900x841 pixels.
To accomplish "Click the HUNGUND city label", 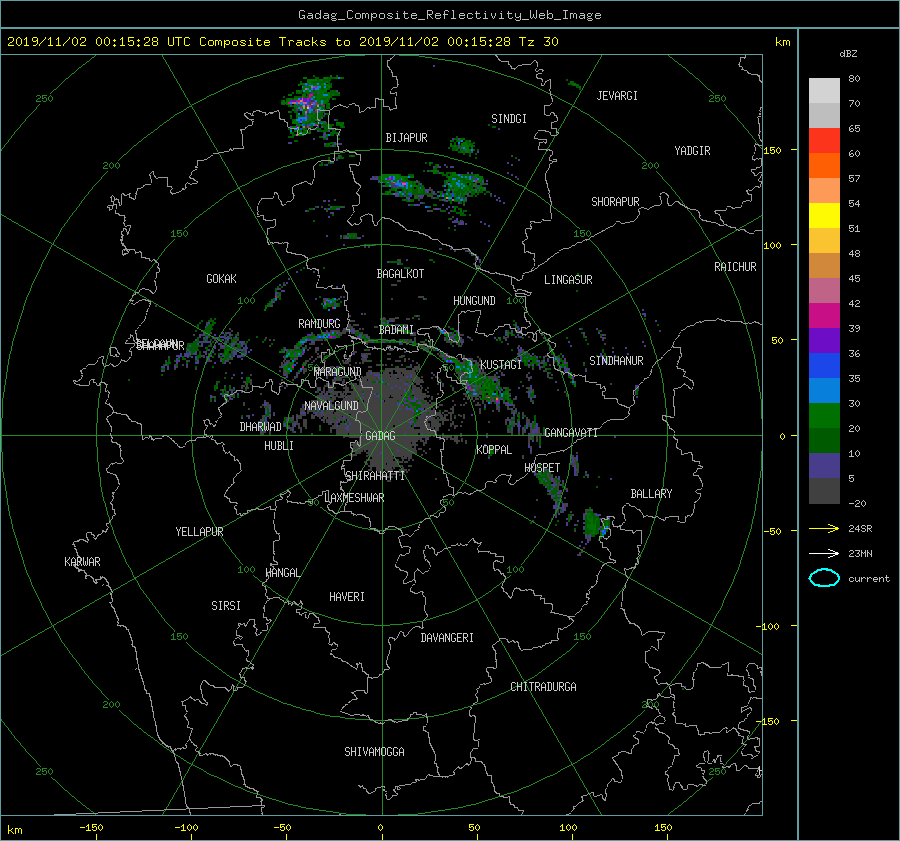I will coord(474,301).
